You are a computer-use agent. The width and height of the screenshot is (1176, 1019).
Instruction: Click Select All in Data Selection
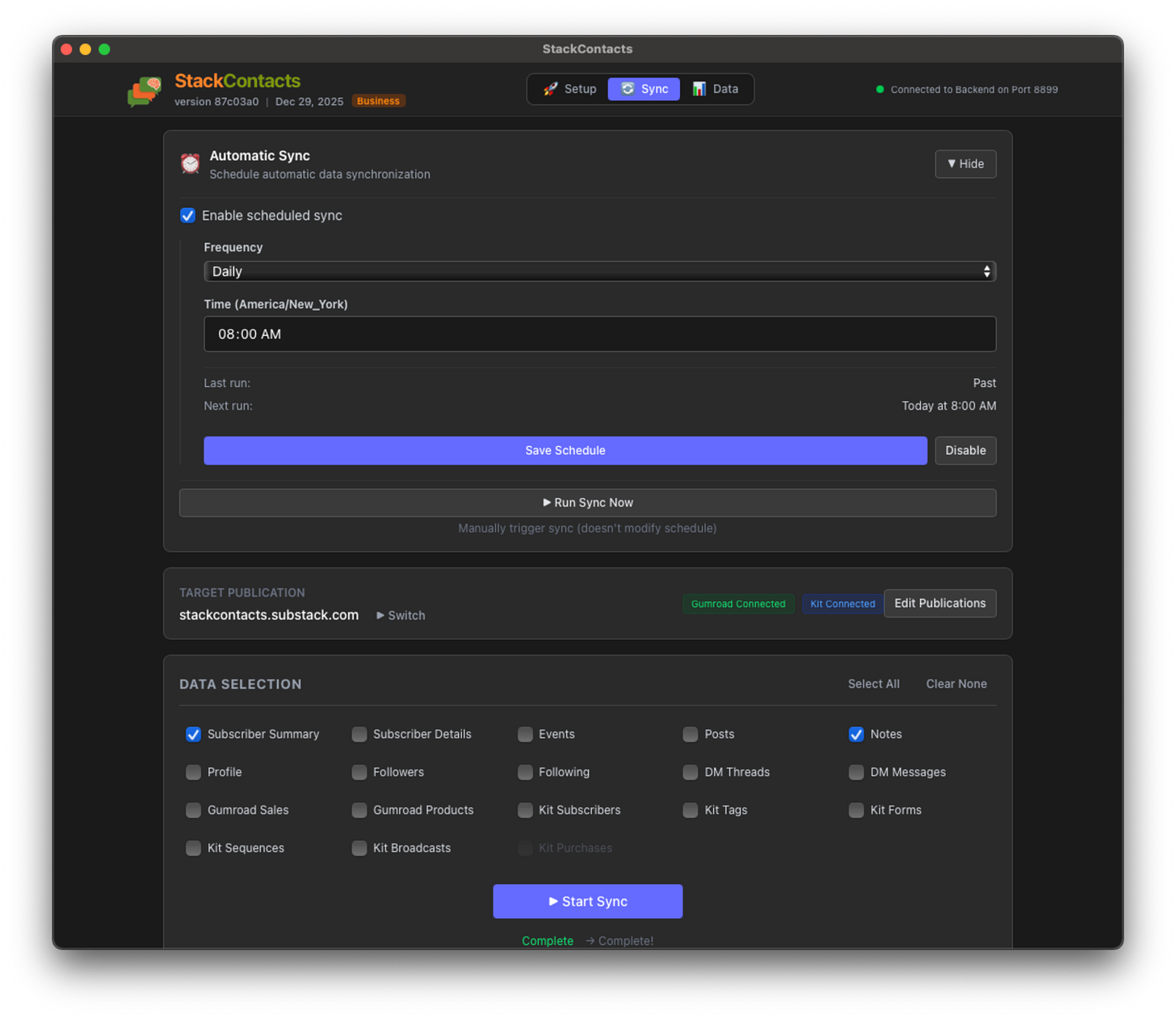(x=873, y=684)
